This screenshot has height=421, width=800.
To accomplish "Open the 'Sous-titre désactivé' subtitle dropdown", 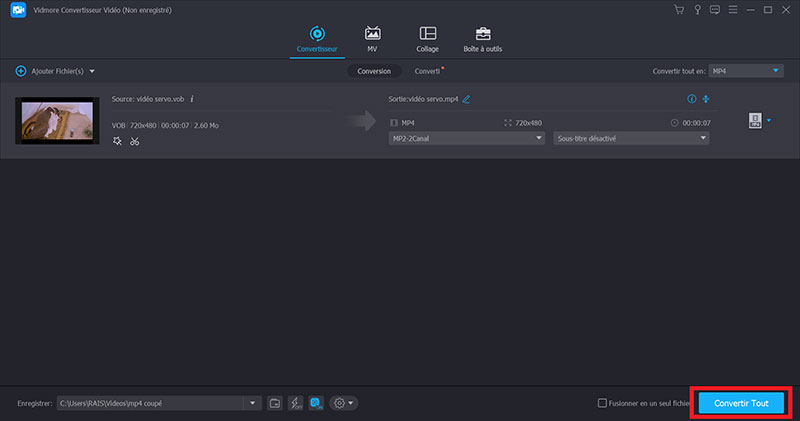I will click(631, 138).
